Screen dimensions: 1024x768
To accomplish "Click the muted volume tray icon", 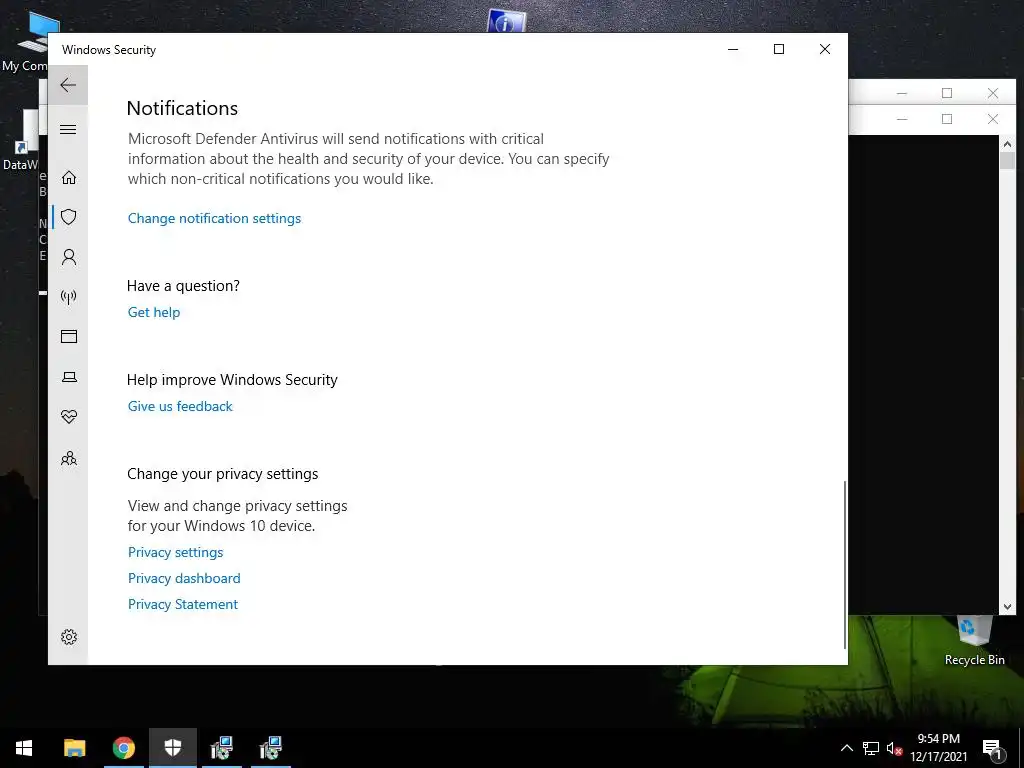I will (894, 749).
